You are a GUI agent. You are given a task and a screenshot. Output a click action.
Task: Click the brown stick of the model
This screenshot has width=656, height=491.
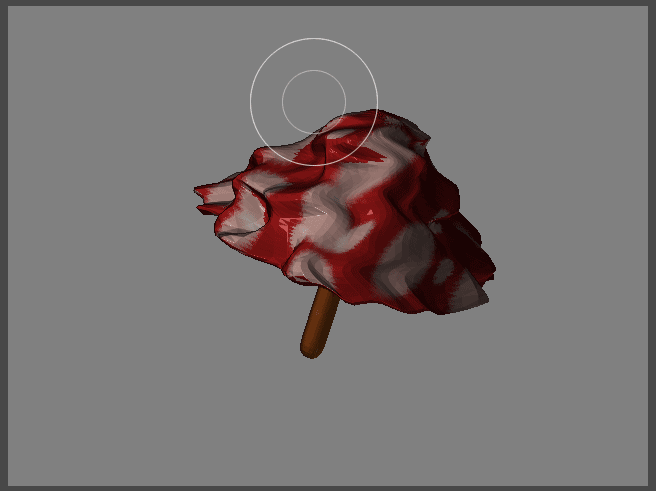319,322
